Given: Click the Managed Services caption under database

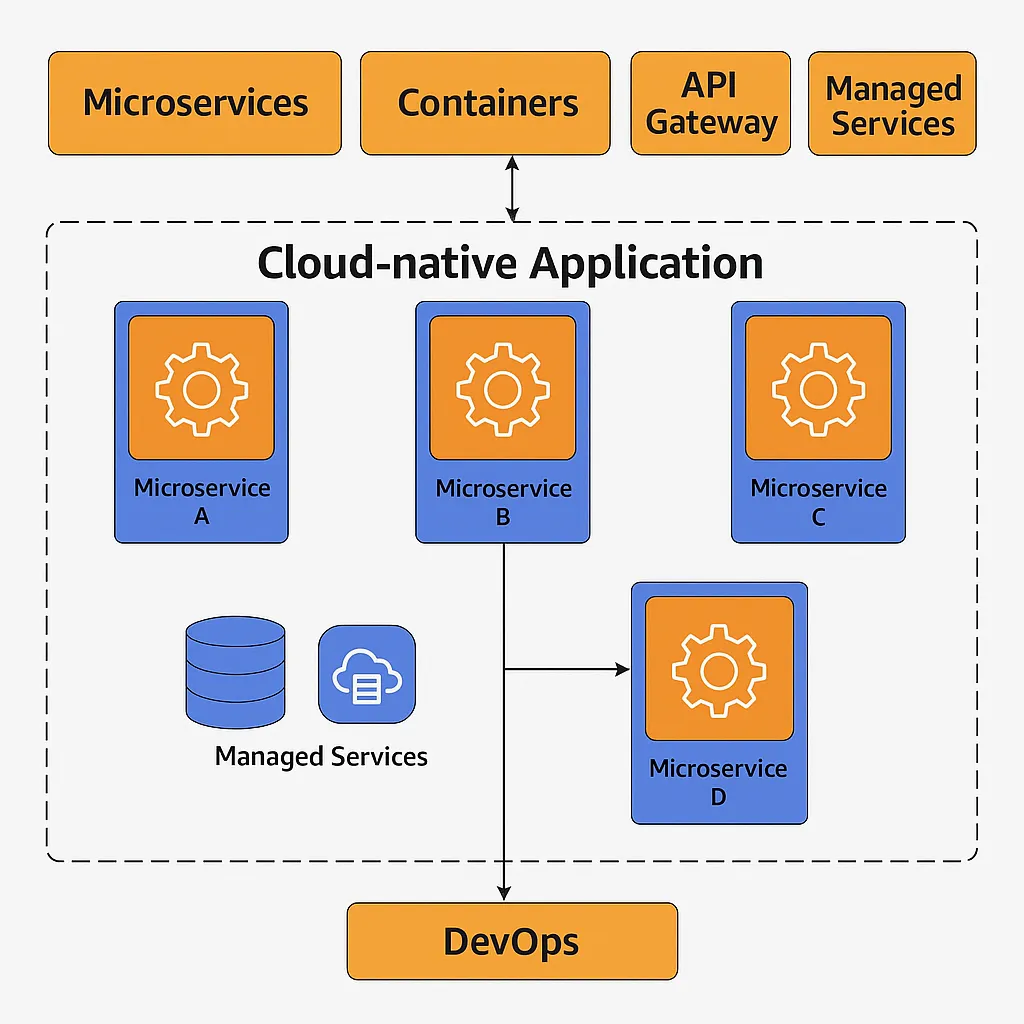Looking at the screenshot, I should point(321,756).
